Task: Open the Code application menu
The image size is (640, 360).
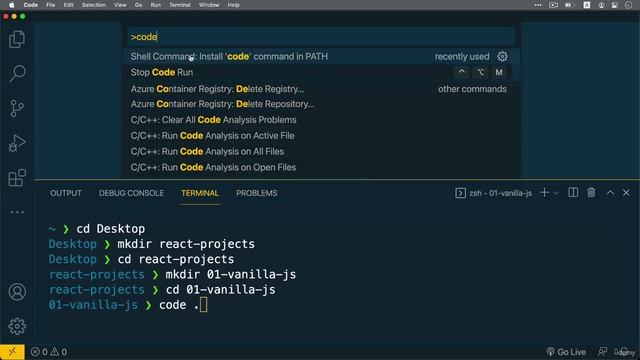Action: tap(31, 5)
